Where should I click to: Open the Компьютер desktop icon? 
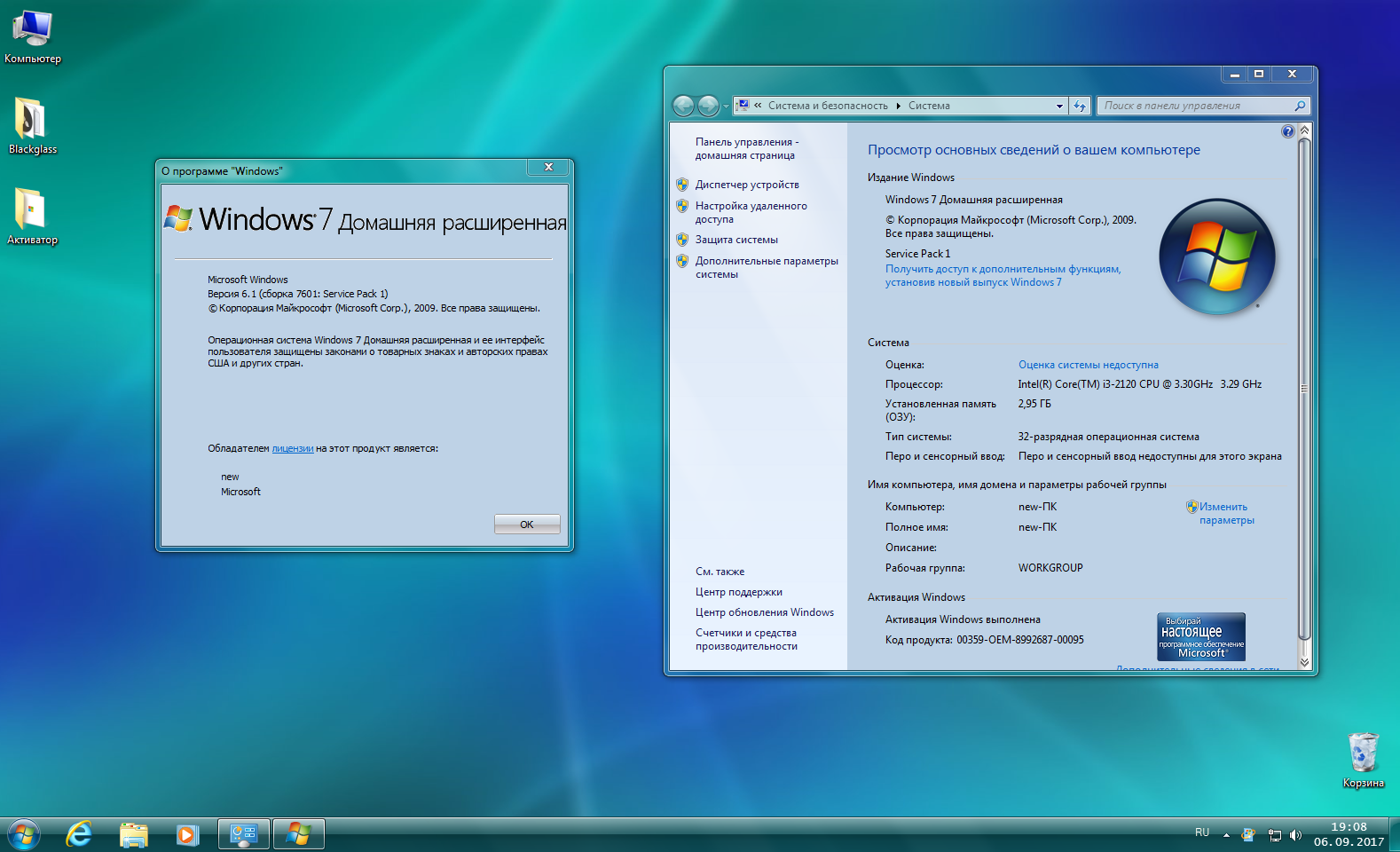click(32, 30)
